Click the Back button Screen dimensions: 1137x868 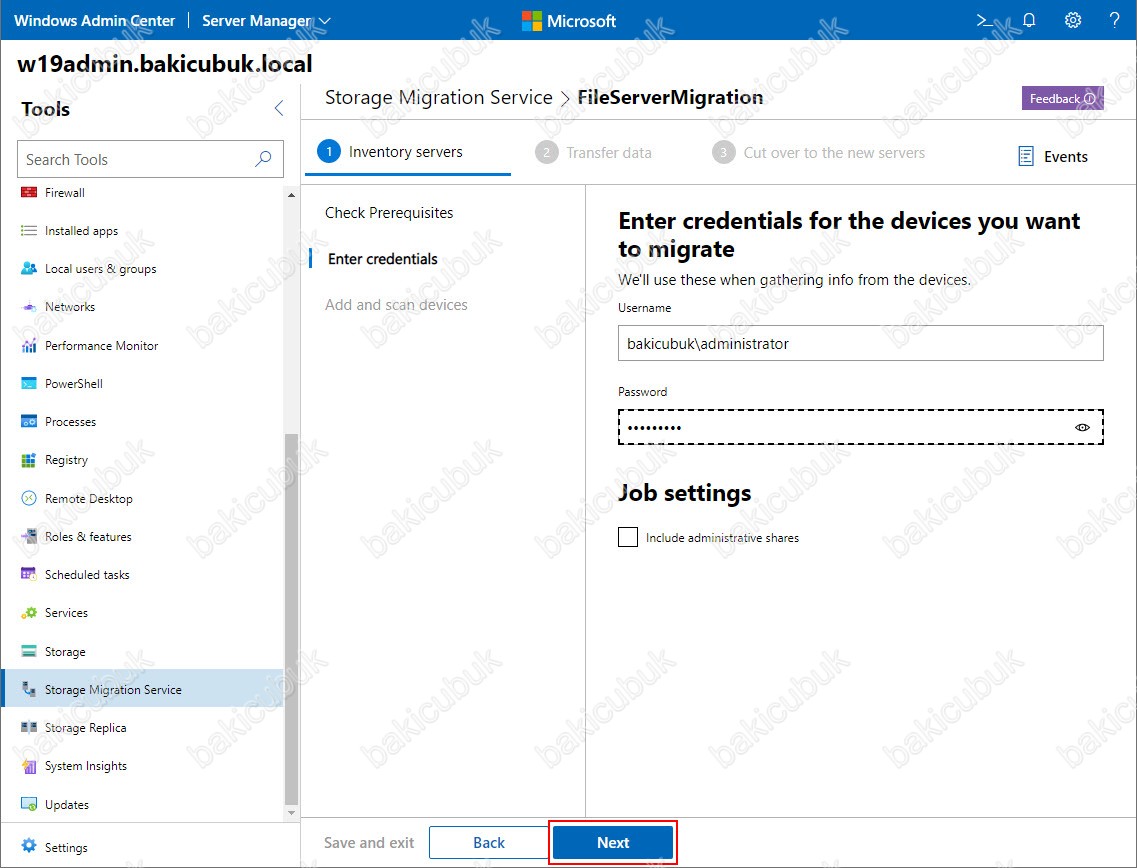[x=489, y=843]
